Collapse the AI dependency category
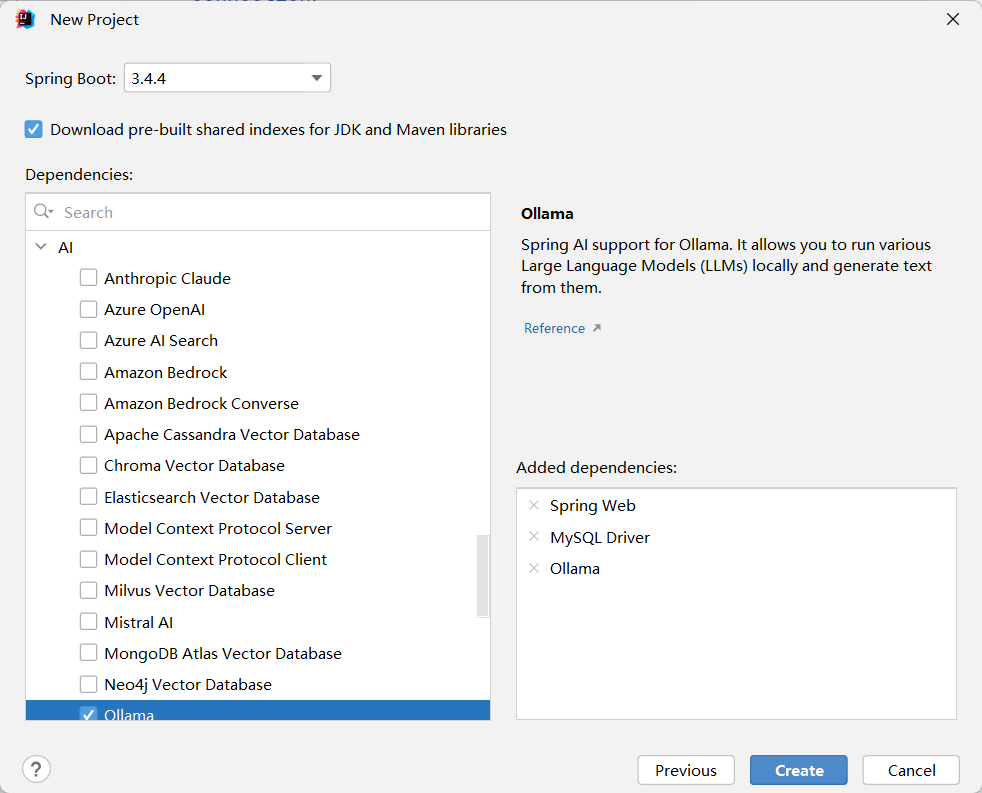Image resolution: width=982 pixels, height=793 pixels. (x=41, y=247)
